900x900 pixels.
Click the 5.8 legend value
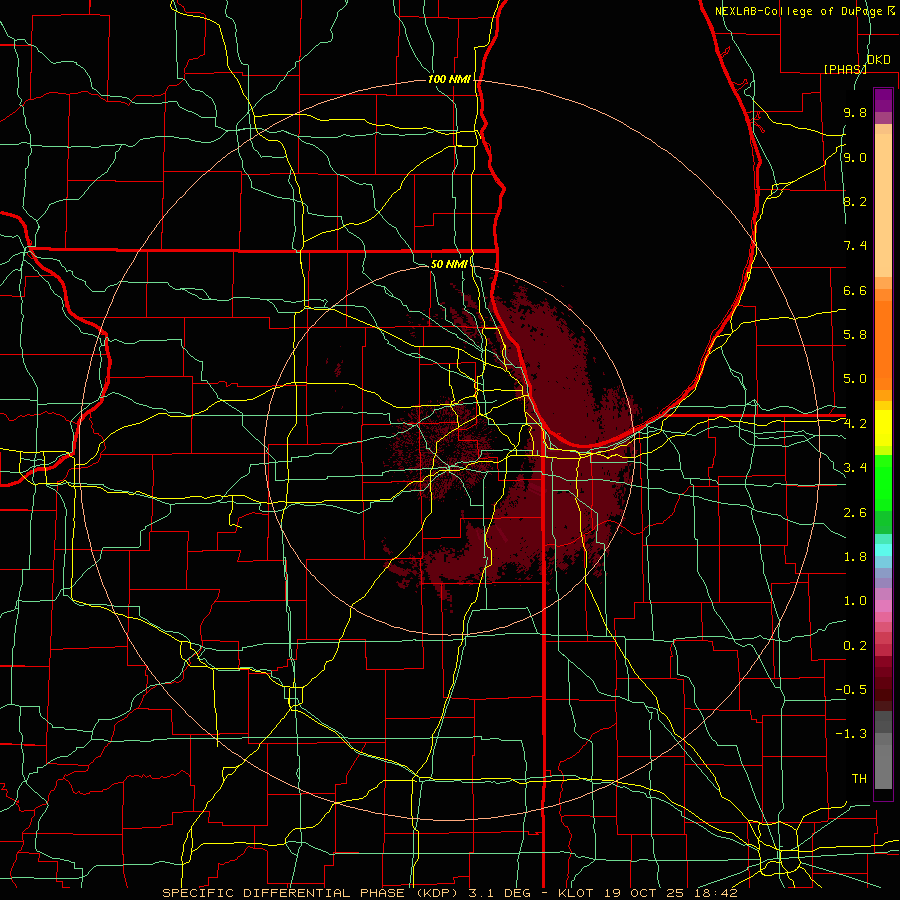(x=855, y=335)
